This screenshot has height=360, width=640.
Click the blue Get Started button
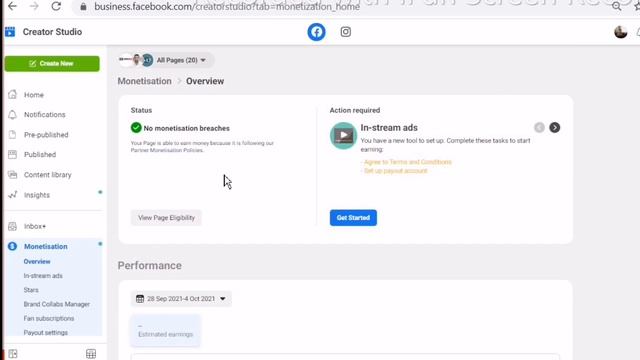tap(353, 218)
